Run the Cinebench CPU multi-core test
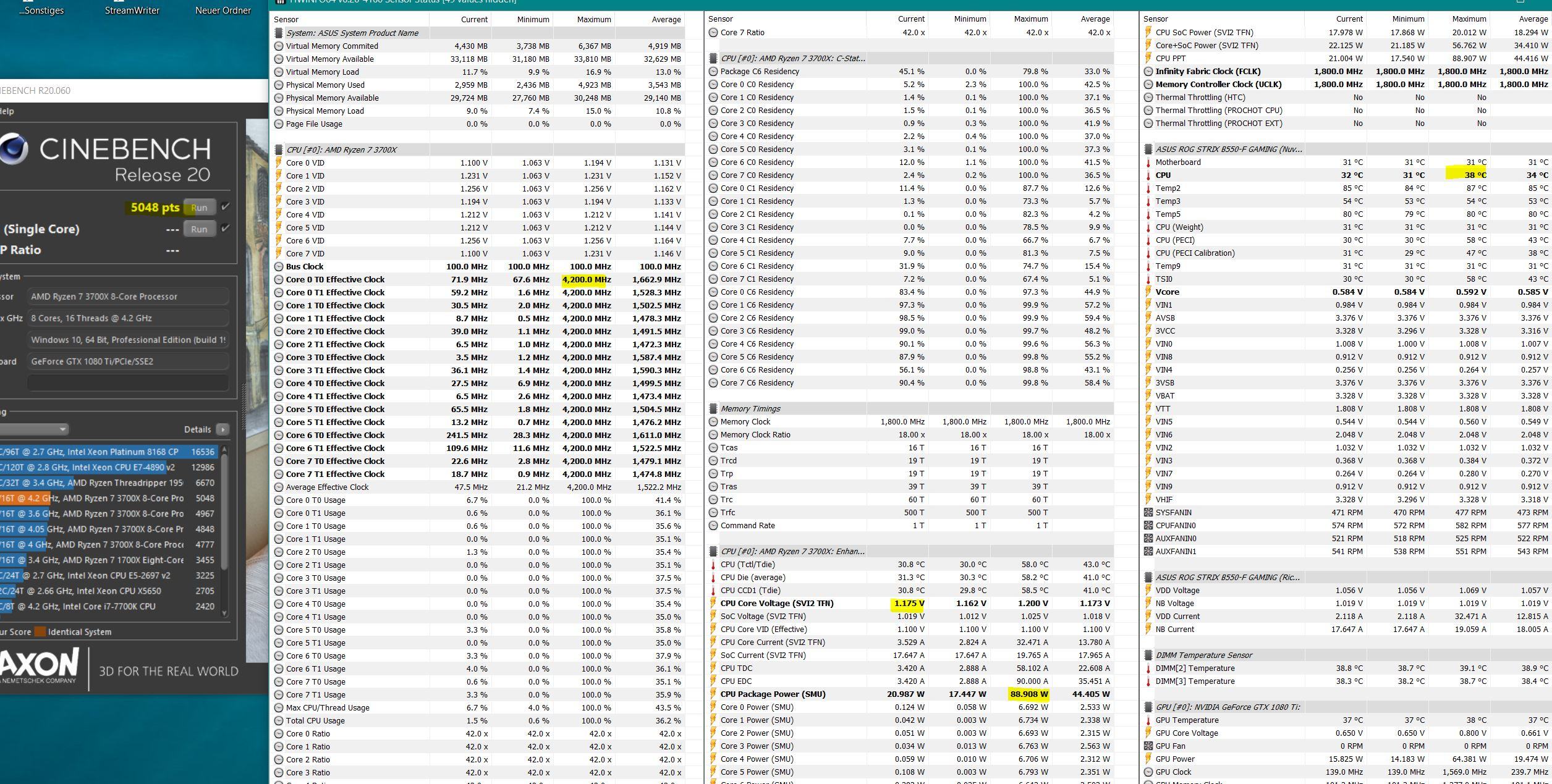1552x784 pixels. tap(199, 208)
